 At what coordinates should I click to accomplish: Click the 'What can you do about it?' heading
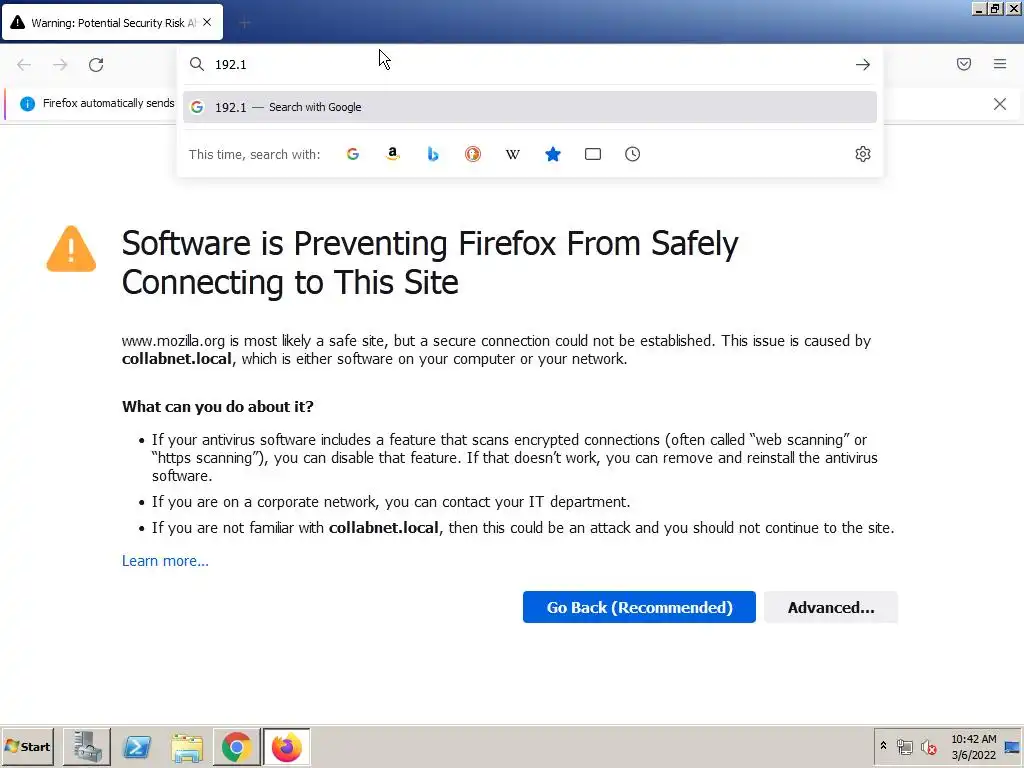(217, 407)
